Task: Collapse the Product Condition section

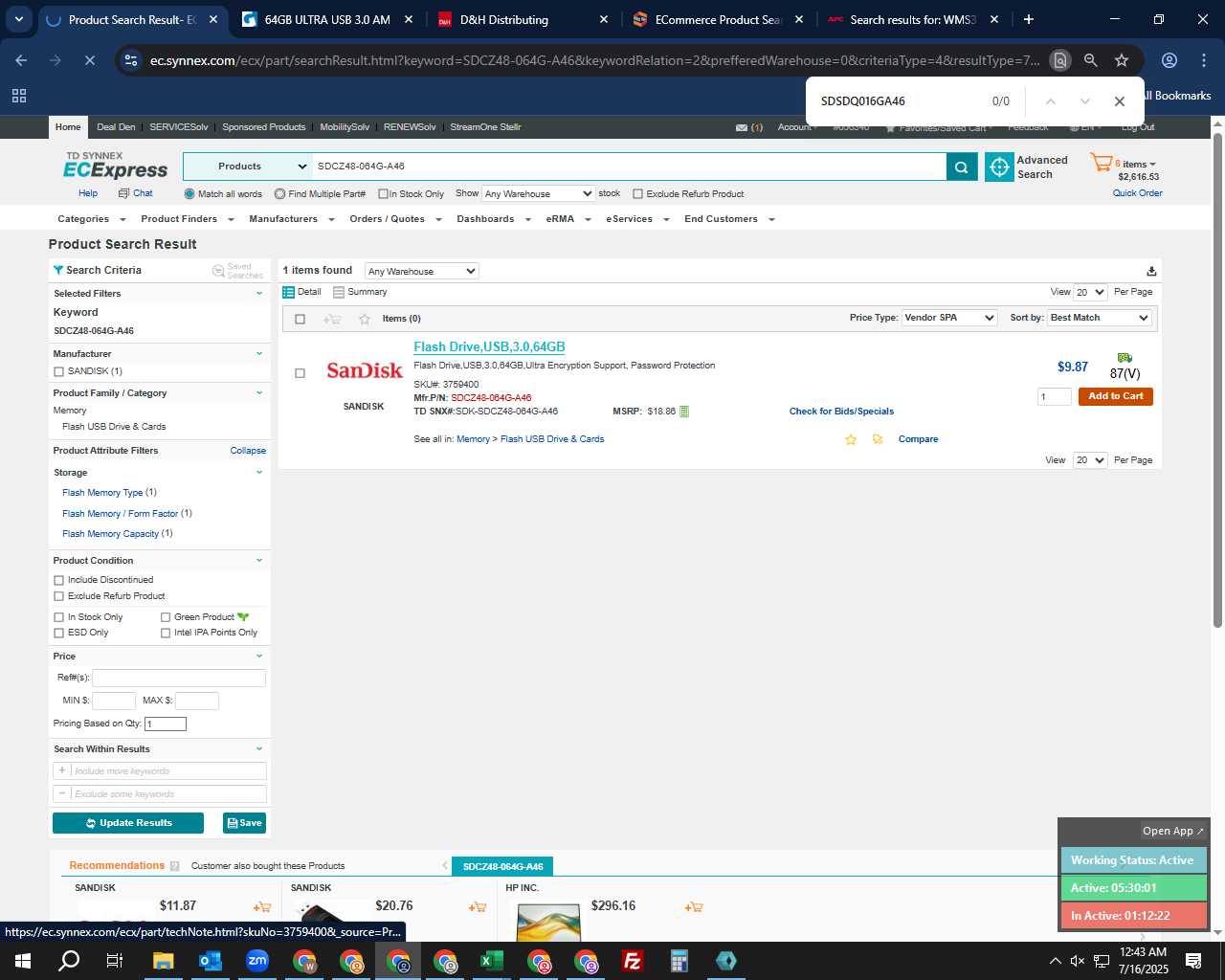Action: (258, 561)
